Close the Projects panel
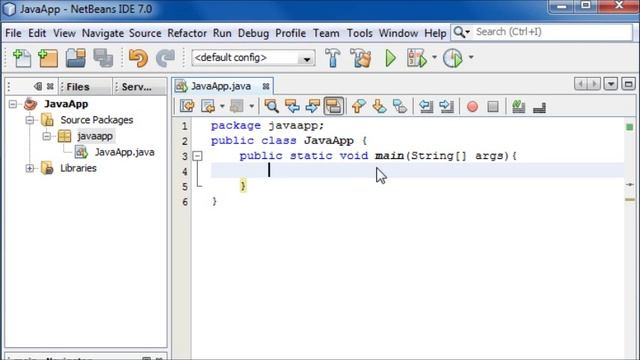 pyautogui.click(x=50, y=86)
